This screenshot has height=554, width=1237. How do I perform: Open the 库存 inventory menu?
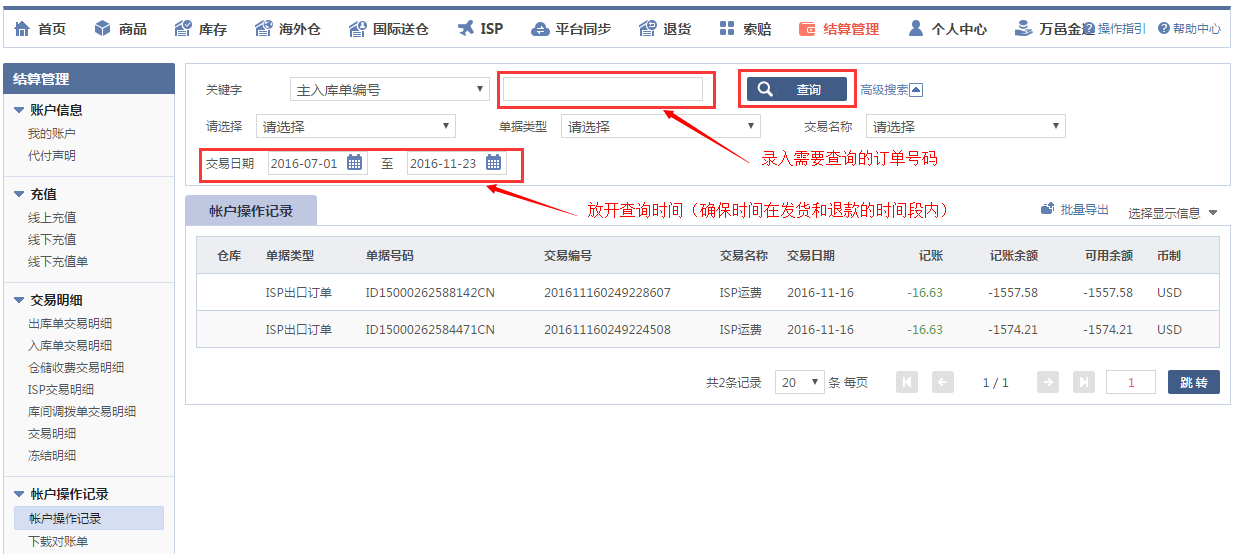pyautogui.click(x=200, y=29)
